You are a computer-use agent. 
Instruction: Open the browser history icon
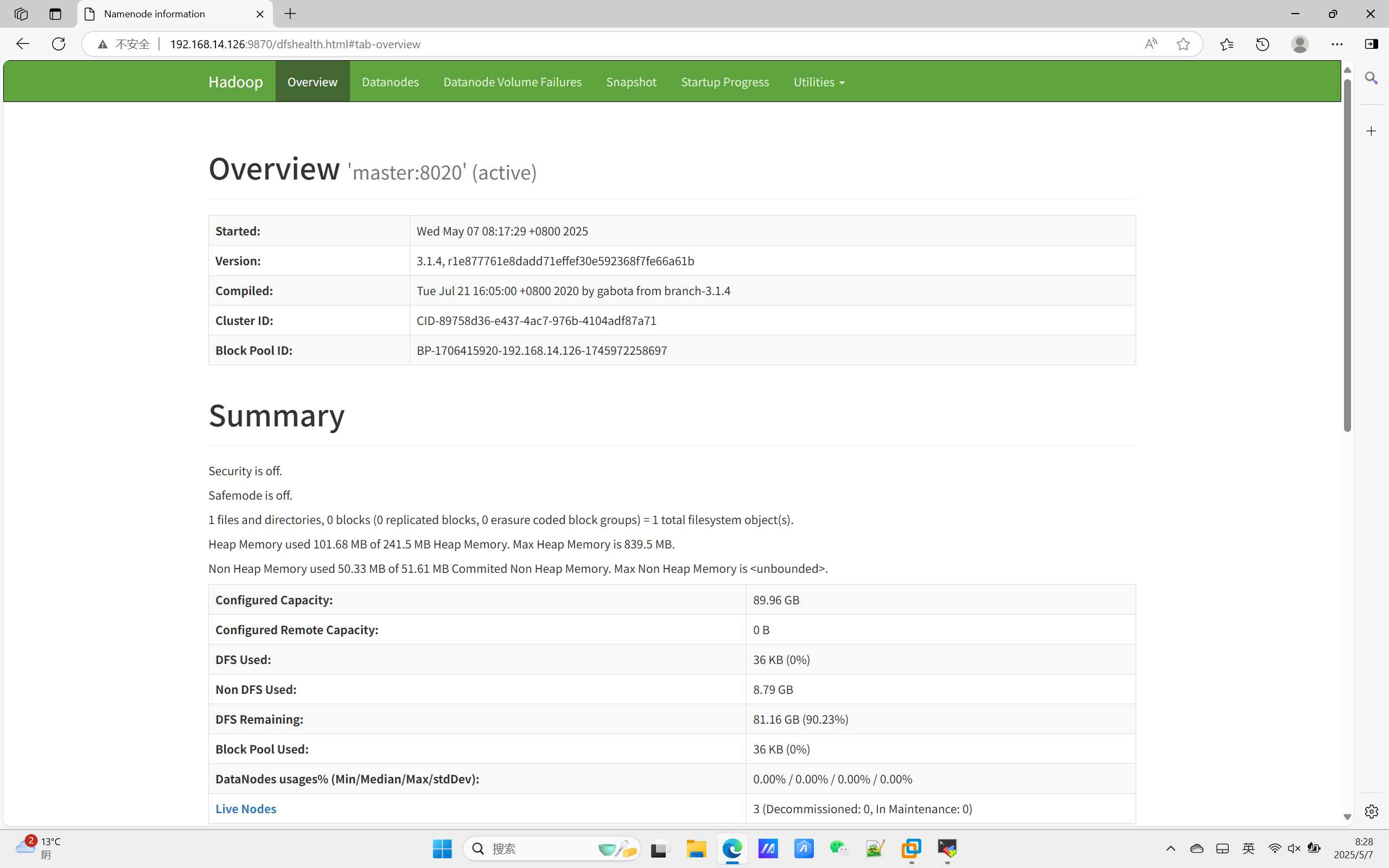point(1262,44)
